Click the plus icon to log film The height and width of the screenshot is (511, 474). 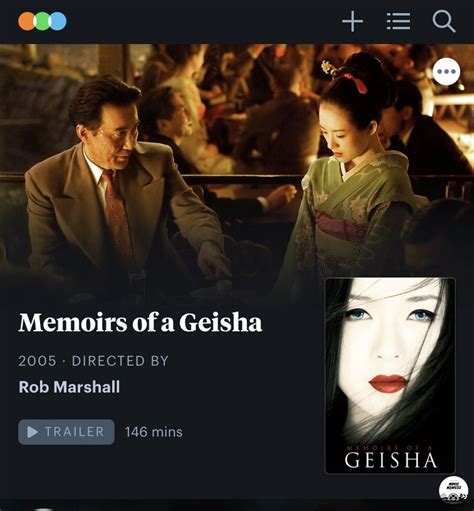(352, 21)
